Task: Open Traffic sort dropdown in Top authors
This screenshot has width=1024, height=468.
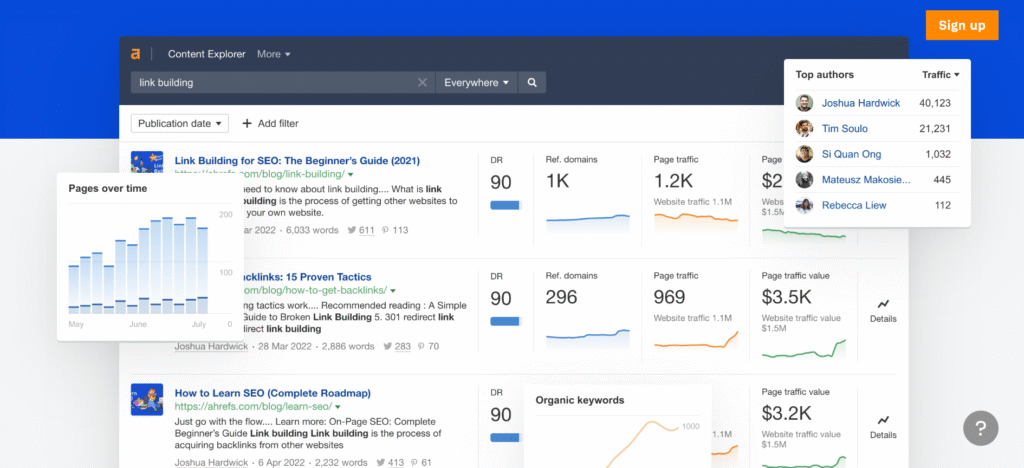Action: (x=940, y=74)
